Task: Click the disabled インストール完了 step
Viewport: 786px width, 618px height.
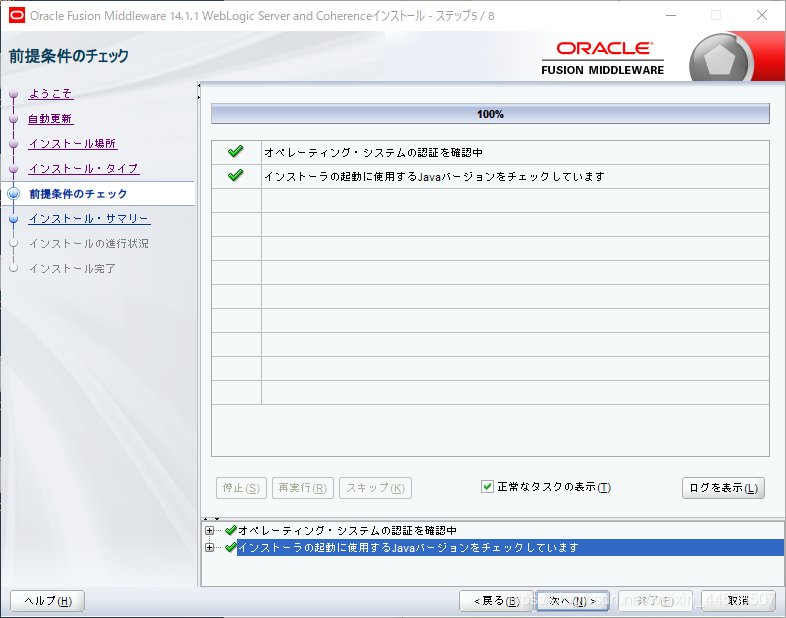Action: pos(72,269)
